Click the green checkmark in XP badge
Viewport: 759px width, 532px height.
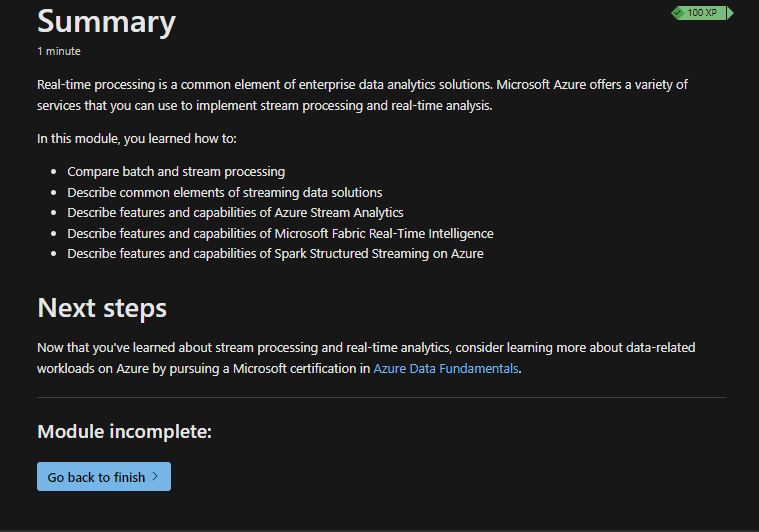pyautogui.click(x=678, y=13)
